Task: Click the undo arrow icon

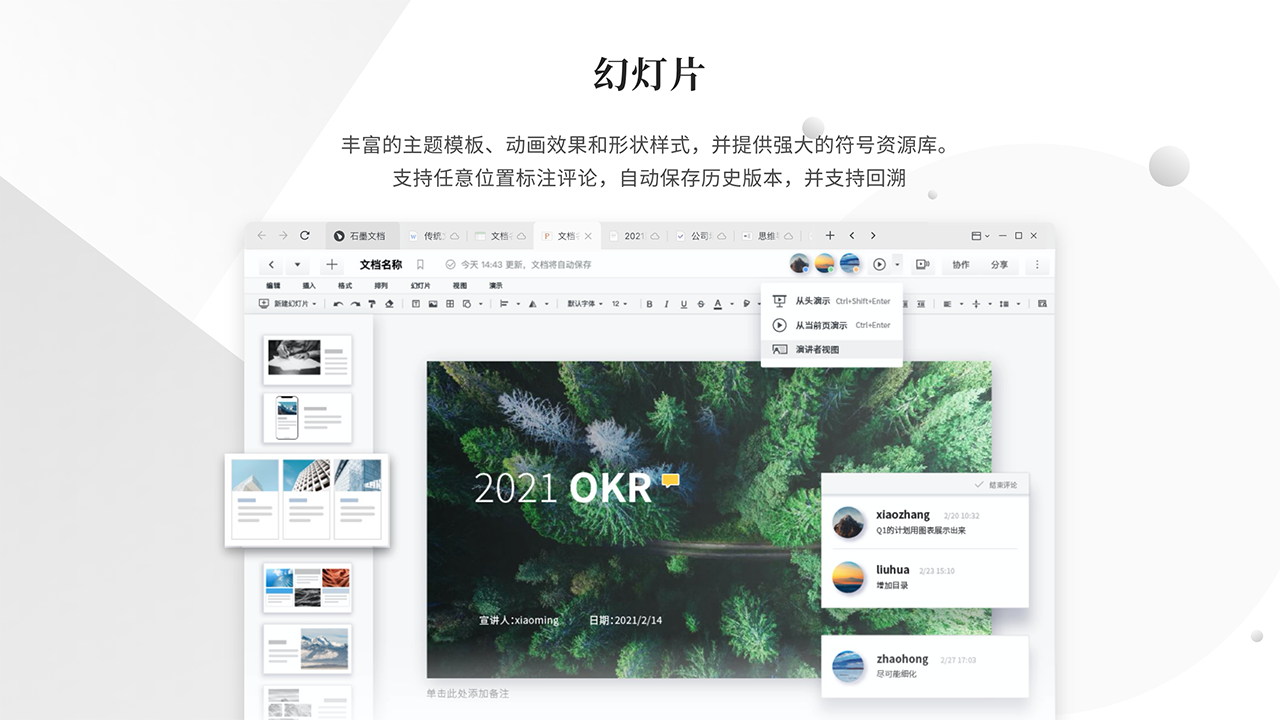Action: point(338,304)
